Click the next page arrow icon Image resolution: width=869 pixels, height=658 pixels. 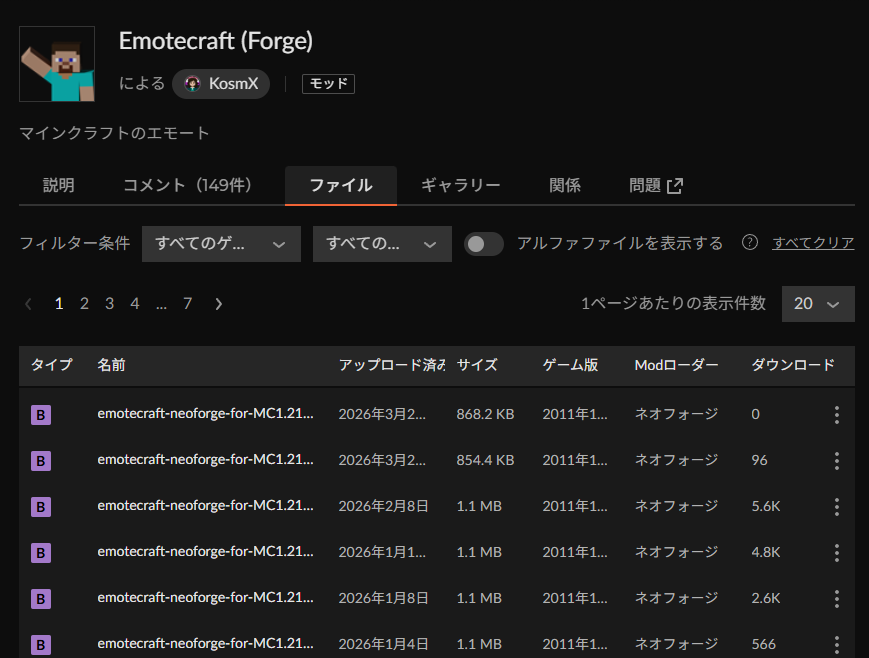pyautogui.click(x=219, y=304)
